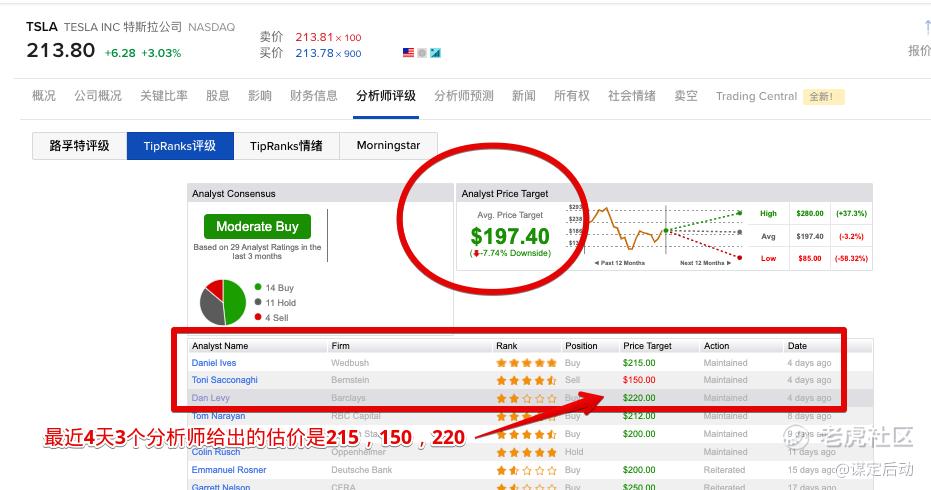The width and height of the screenshot is (931, 490).
Task: Open analyst Toni Sacconaghi's profile link
Action: pyautogui.click(x=224, y=380)
